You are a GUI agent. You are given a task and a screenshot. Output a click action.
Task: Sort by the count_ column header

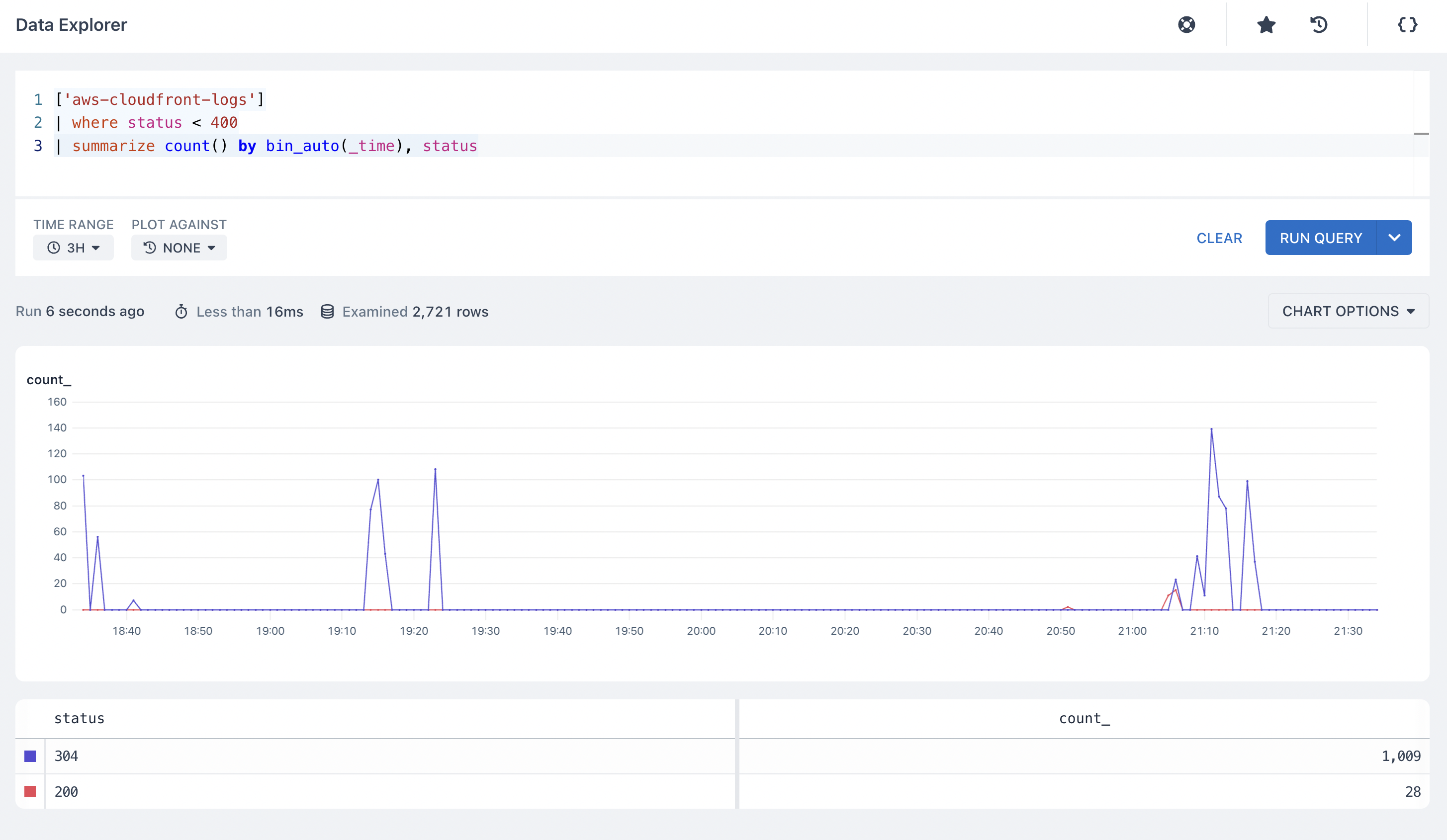tap(1084, 718)
